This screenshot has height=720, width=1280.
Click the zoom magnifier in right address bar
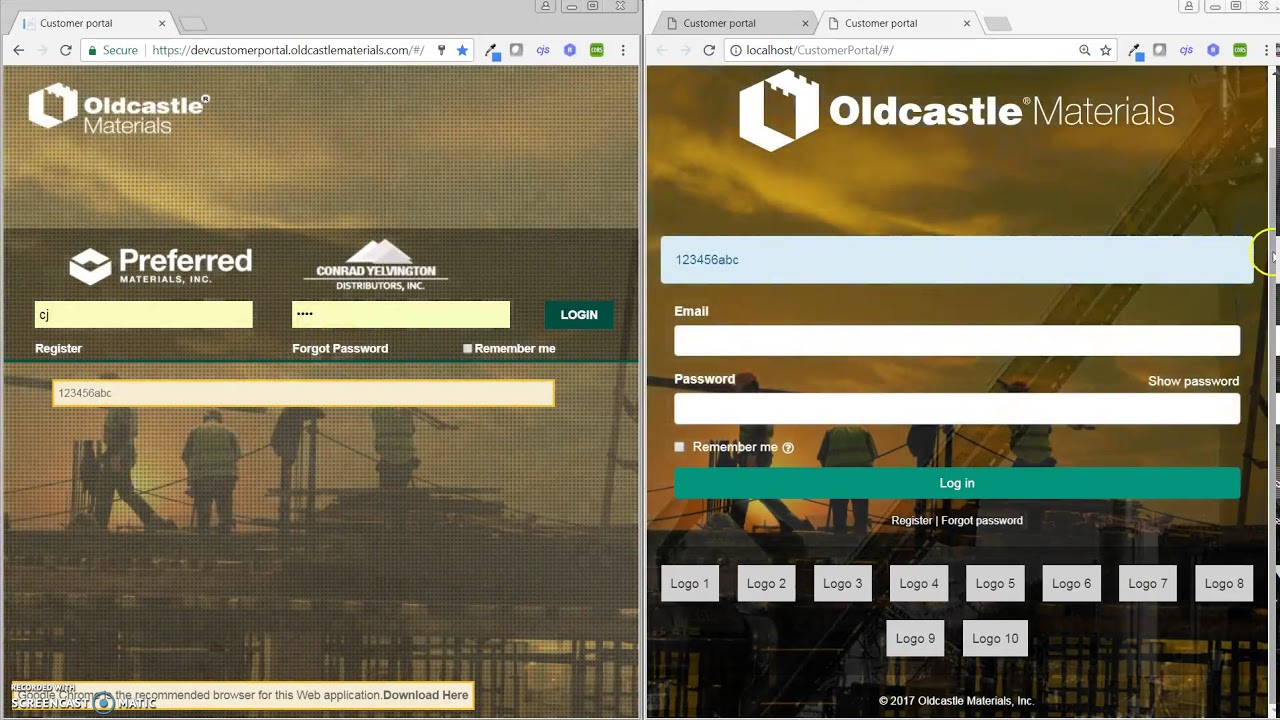[x=1084, y=50]
